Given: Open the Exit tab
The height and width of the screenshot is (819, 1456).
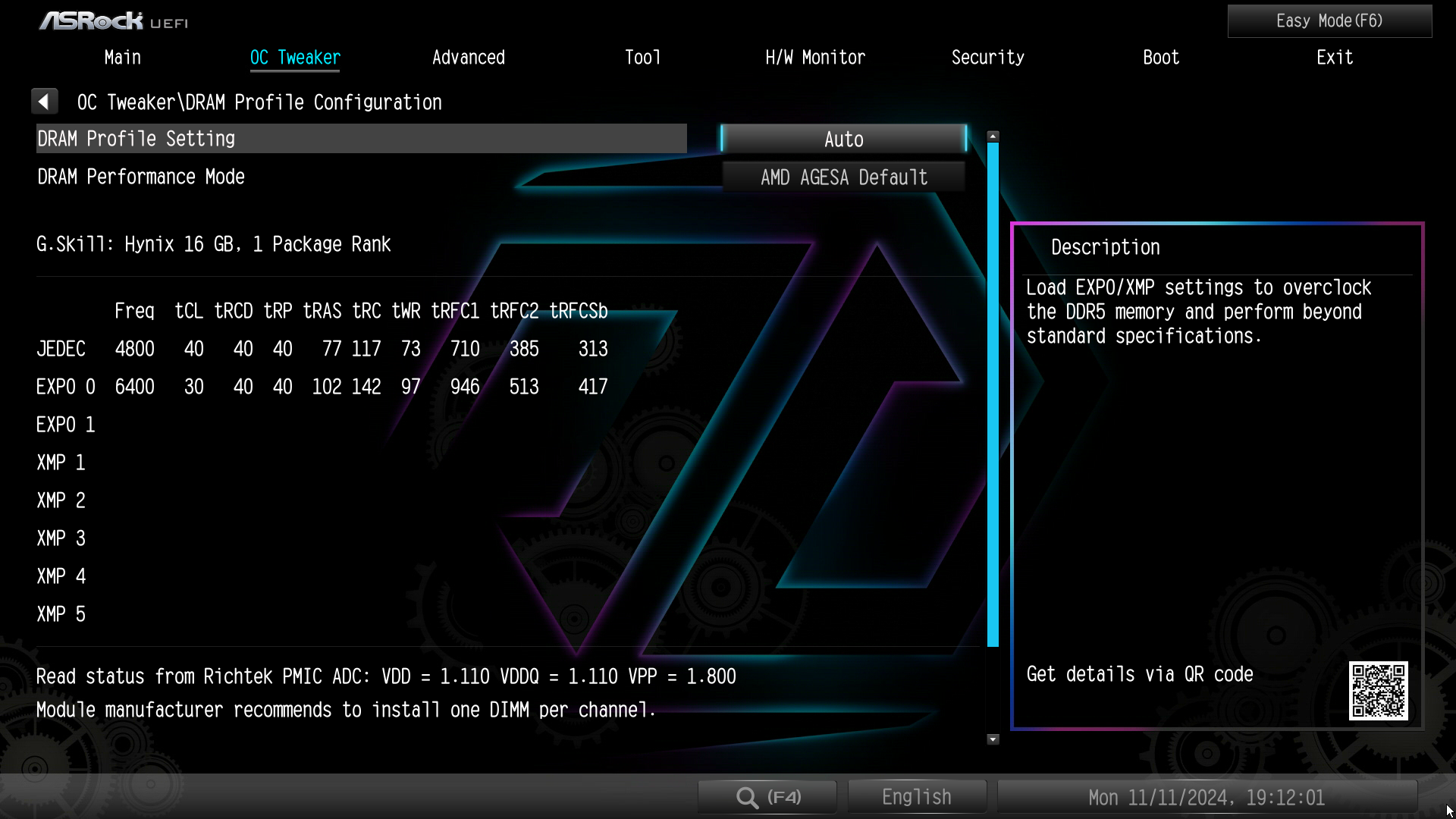Looking at the screenshot, I should tap(1335, 58).
